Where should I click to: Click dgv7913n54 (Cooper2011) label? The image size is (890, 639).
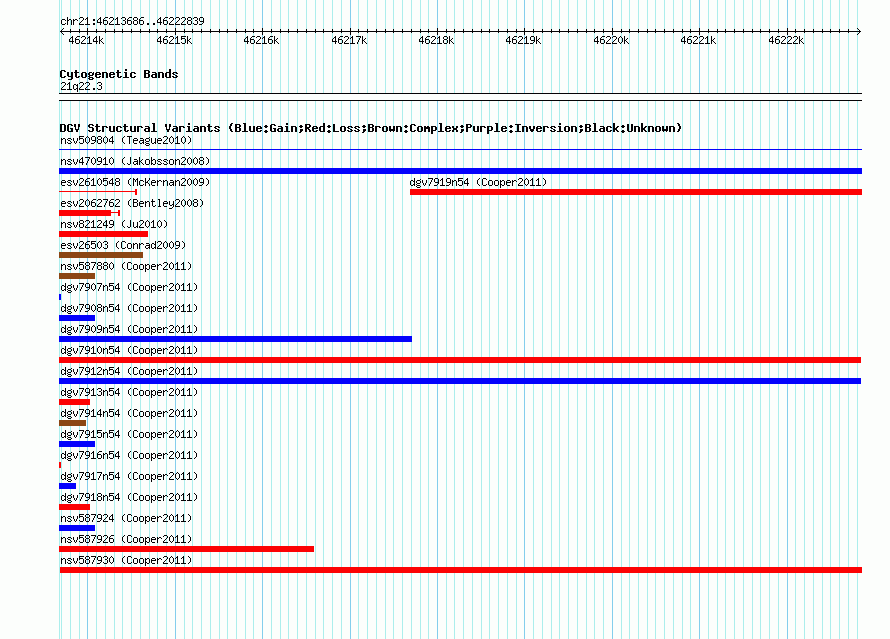(129, 392)
